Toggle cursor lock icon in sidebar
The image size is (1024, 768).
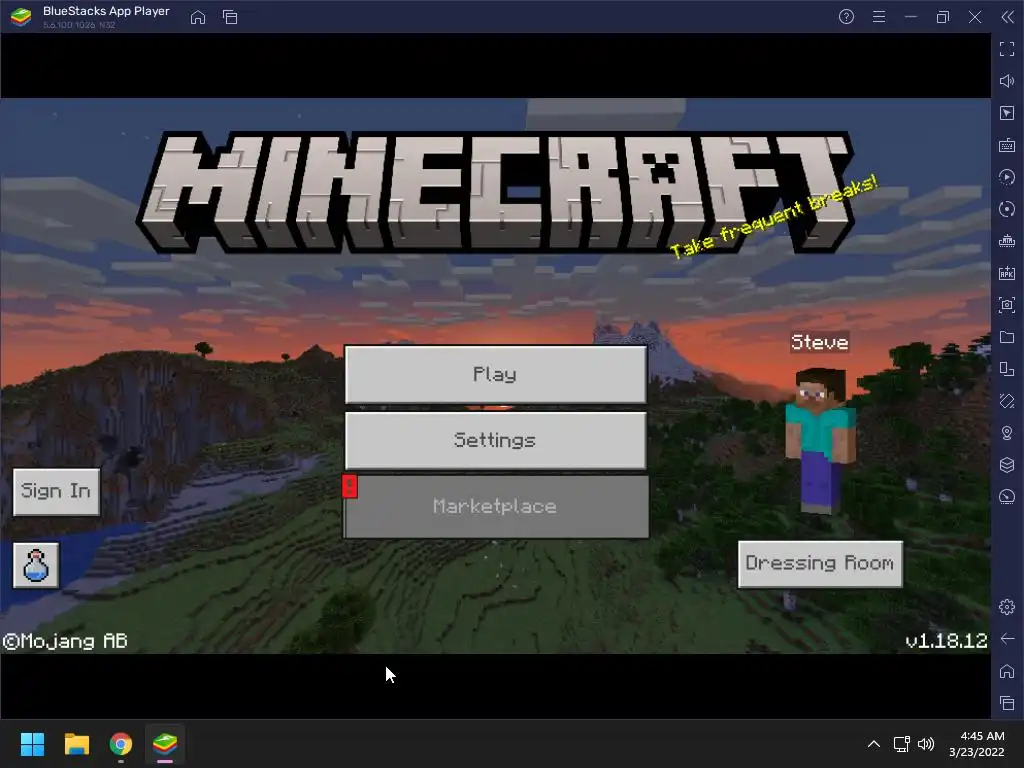1007,113
